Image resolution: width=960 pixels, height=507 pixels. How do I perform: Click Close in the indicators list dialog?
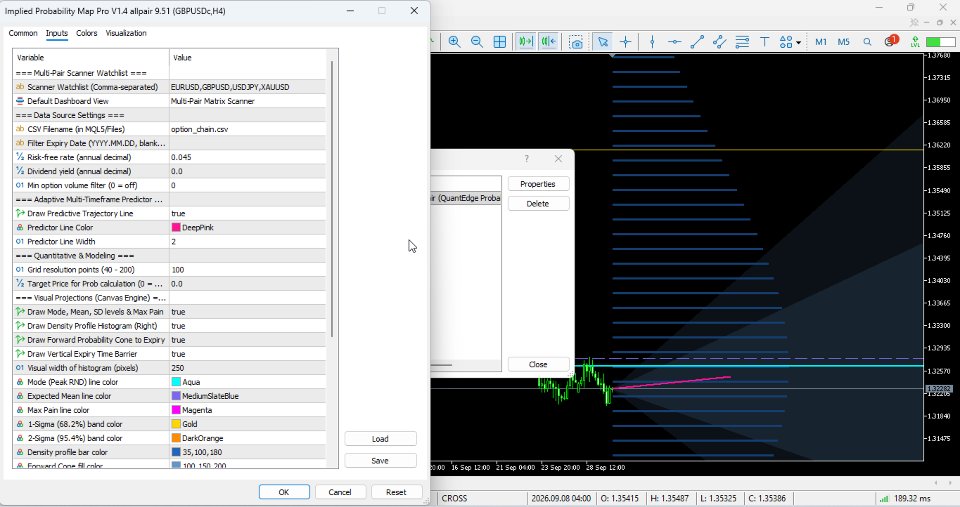click(x=538, y=364)
